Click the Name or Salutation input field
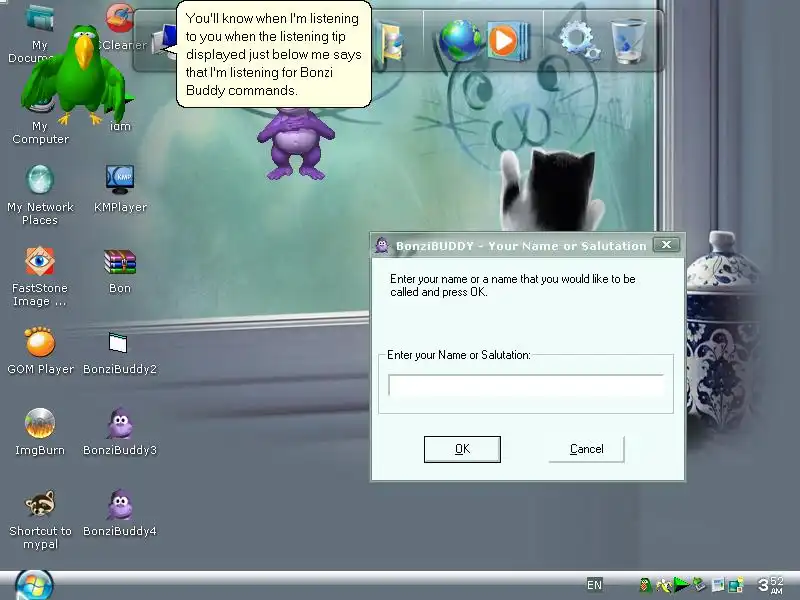Screen dimensions: 800x600 pyautogui.click(x=526, y=385)
